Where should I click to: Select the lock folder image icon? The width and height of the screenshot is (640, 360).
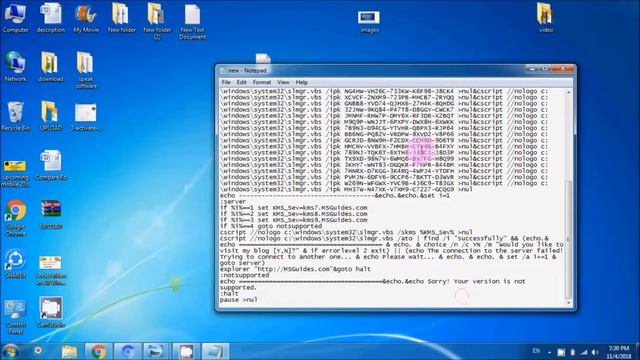point(50,270)
